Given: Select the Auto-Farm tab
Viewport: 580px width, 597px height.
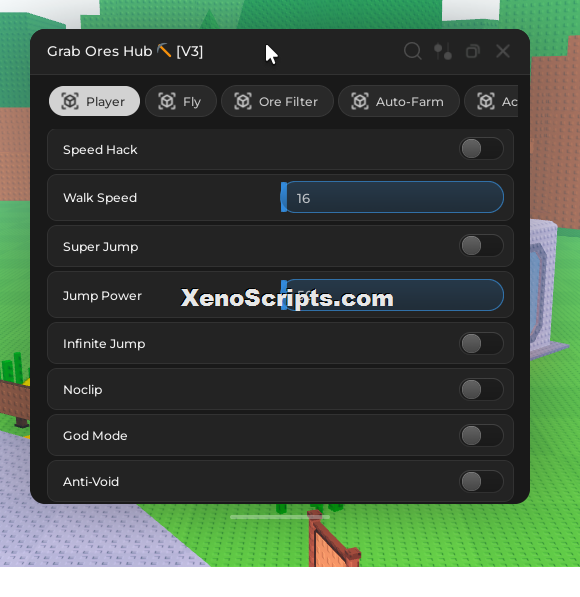Looking at the screenshot, I should [399, 101].
